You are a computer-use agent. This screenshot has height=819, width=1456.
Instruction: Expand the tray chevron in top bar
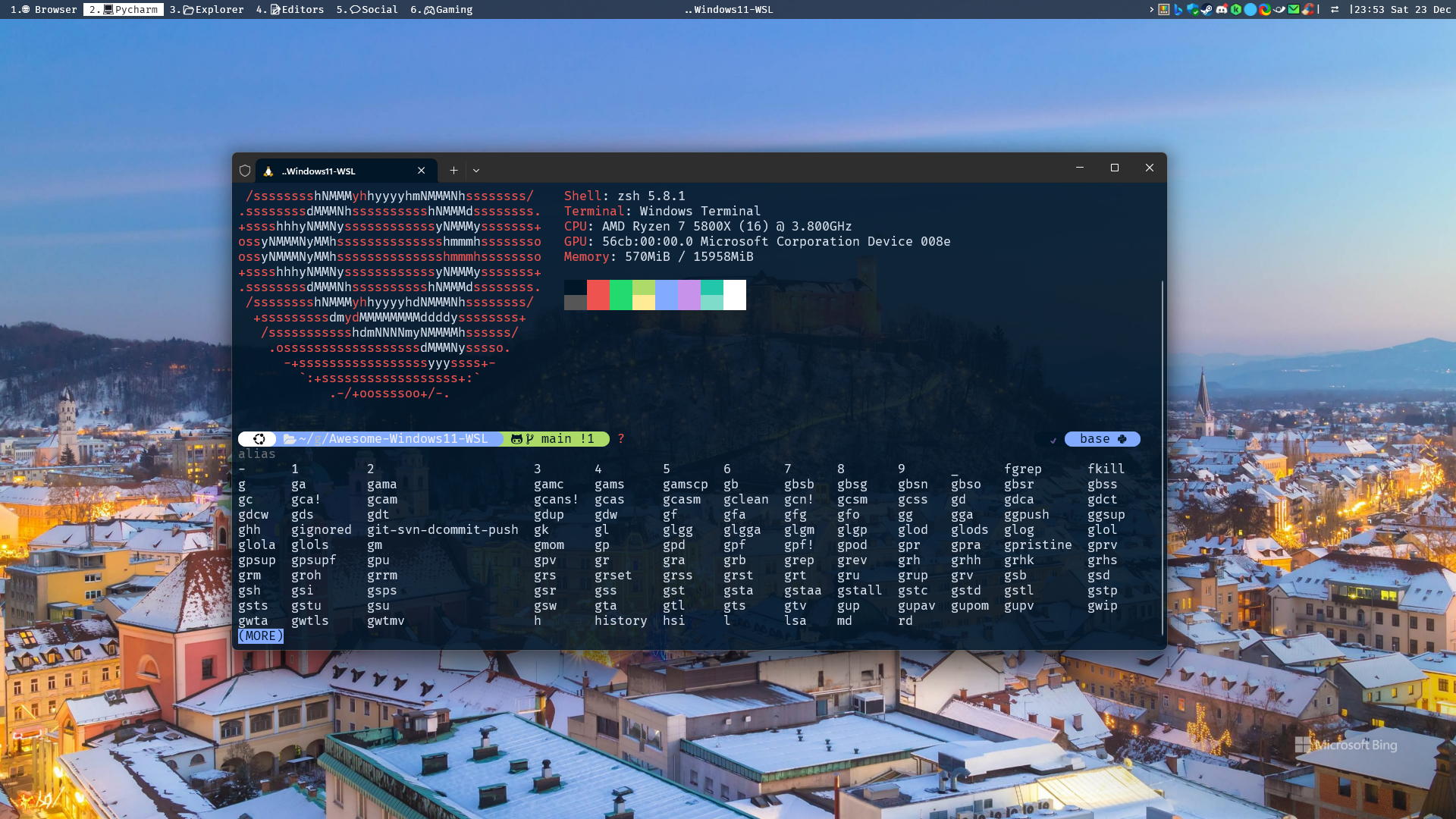(1151, 10)
